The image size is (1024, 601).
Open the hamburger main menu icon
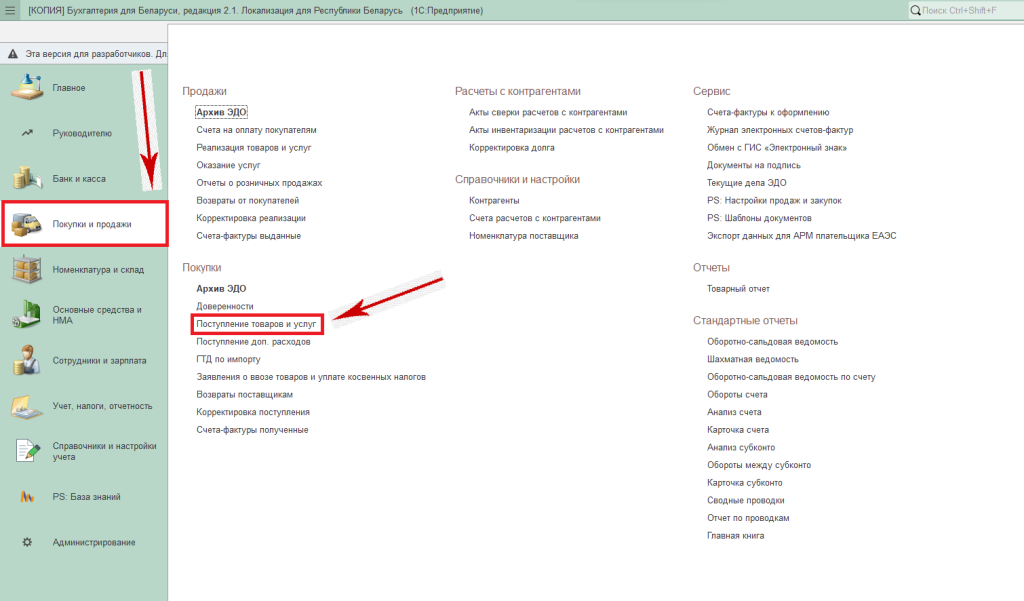pos(11,10)
